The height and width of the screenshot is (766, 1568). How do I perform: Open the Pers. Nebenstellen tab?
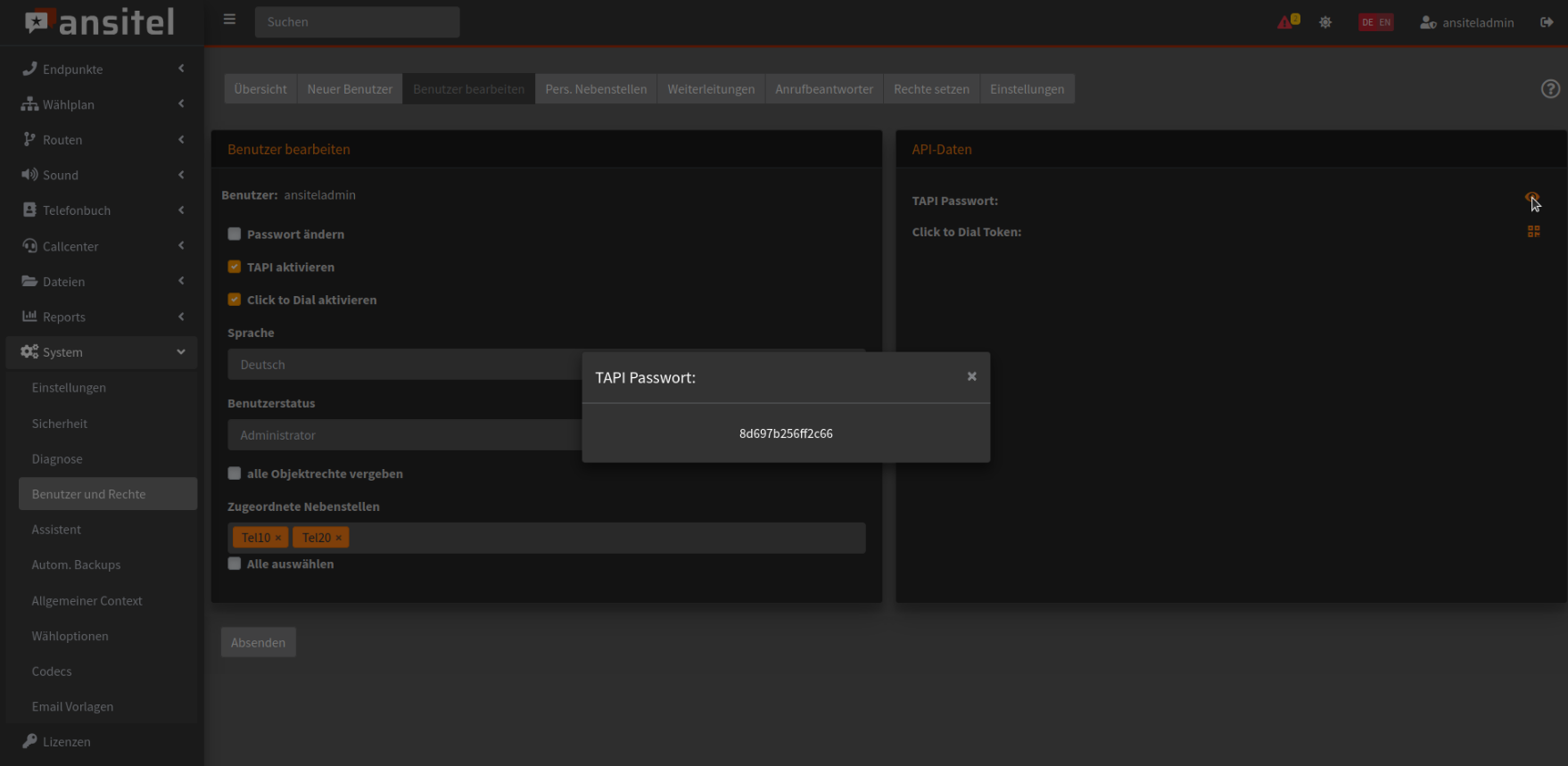point(596,89)
